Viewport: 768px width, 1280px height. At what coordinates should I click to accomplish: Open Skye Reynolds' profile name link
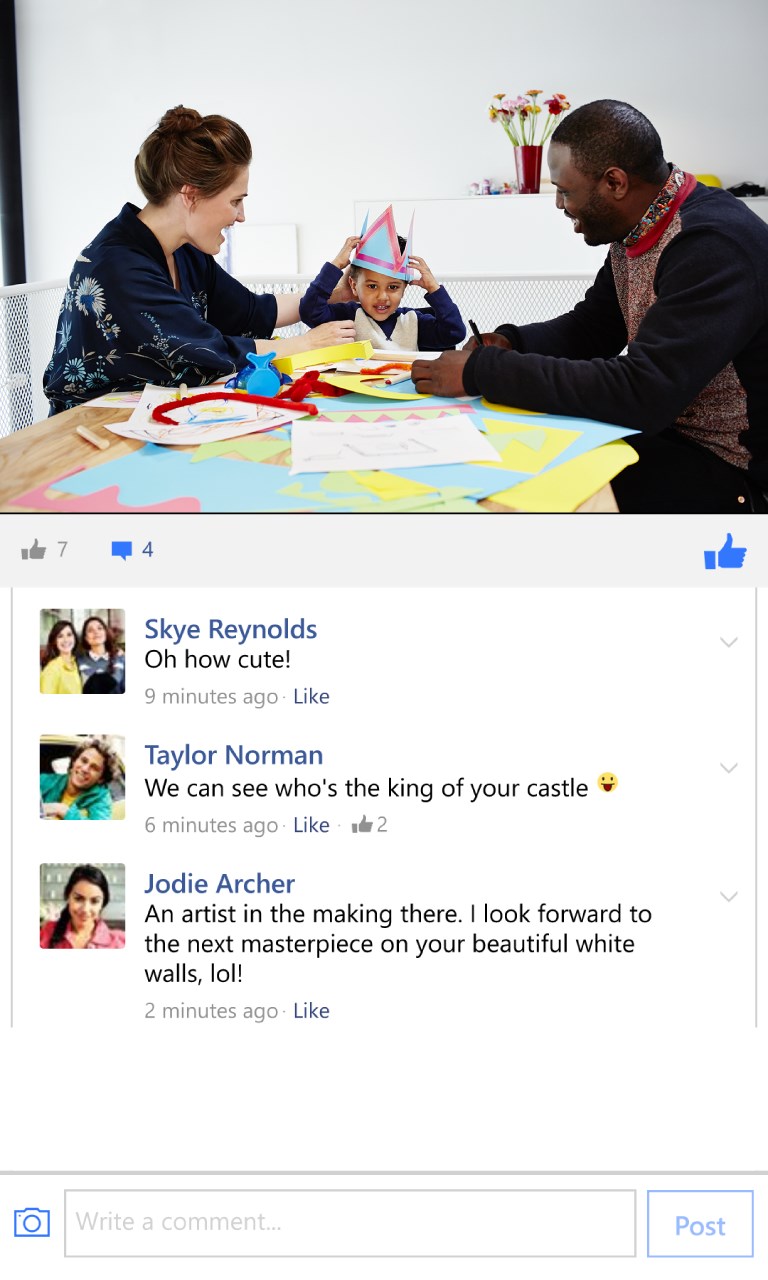click(230, 629)
